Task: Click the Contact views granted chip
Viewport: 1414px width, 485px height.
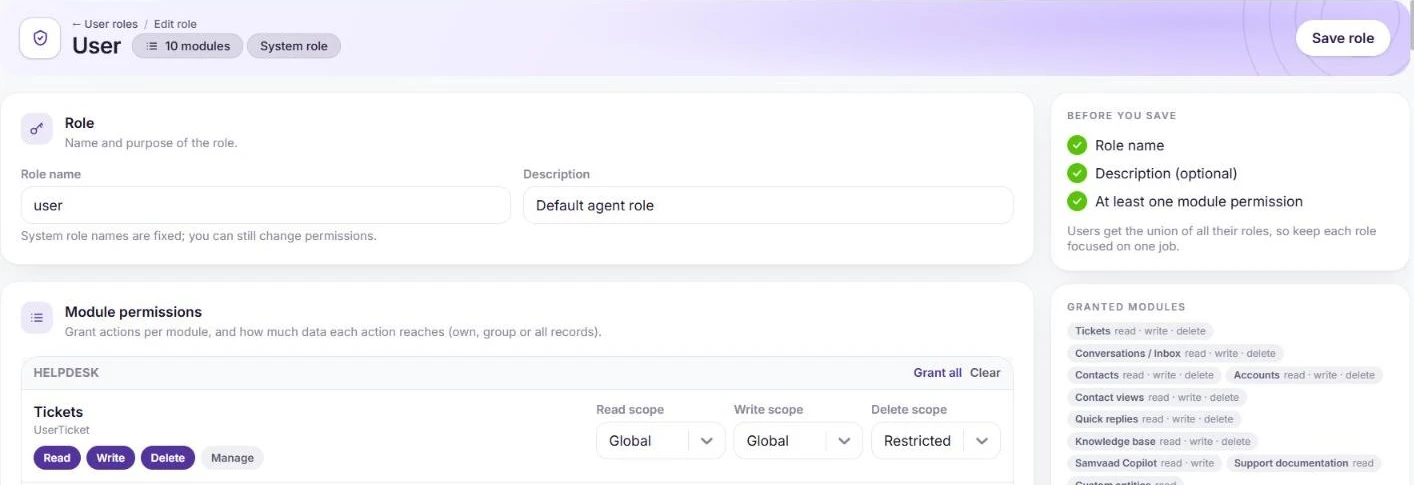Action: click(1157, 397)
